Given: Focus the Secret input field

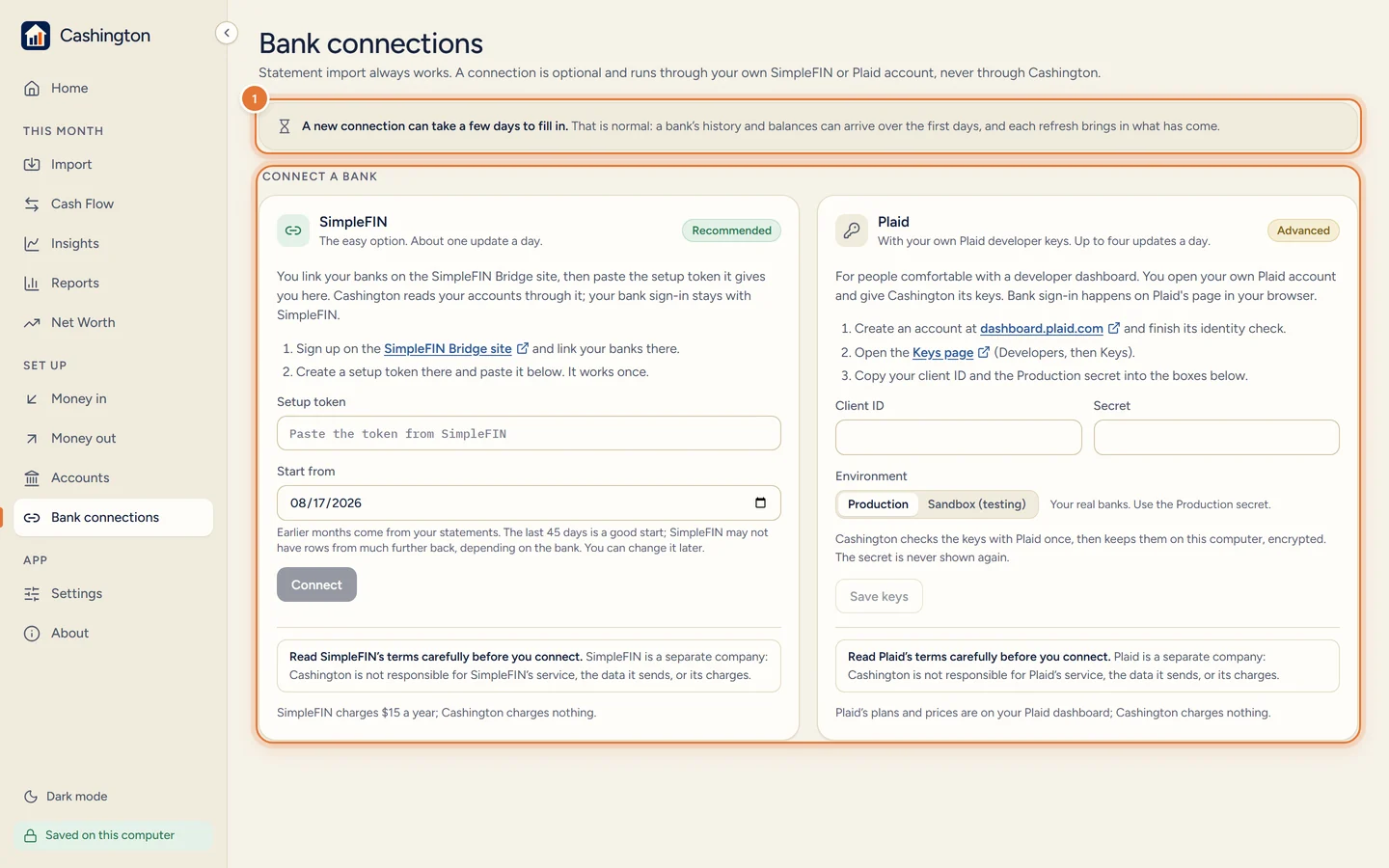Looking at the screenshot, I should (1216, 437).
